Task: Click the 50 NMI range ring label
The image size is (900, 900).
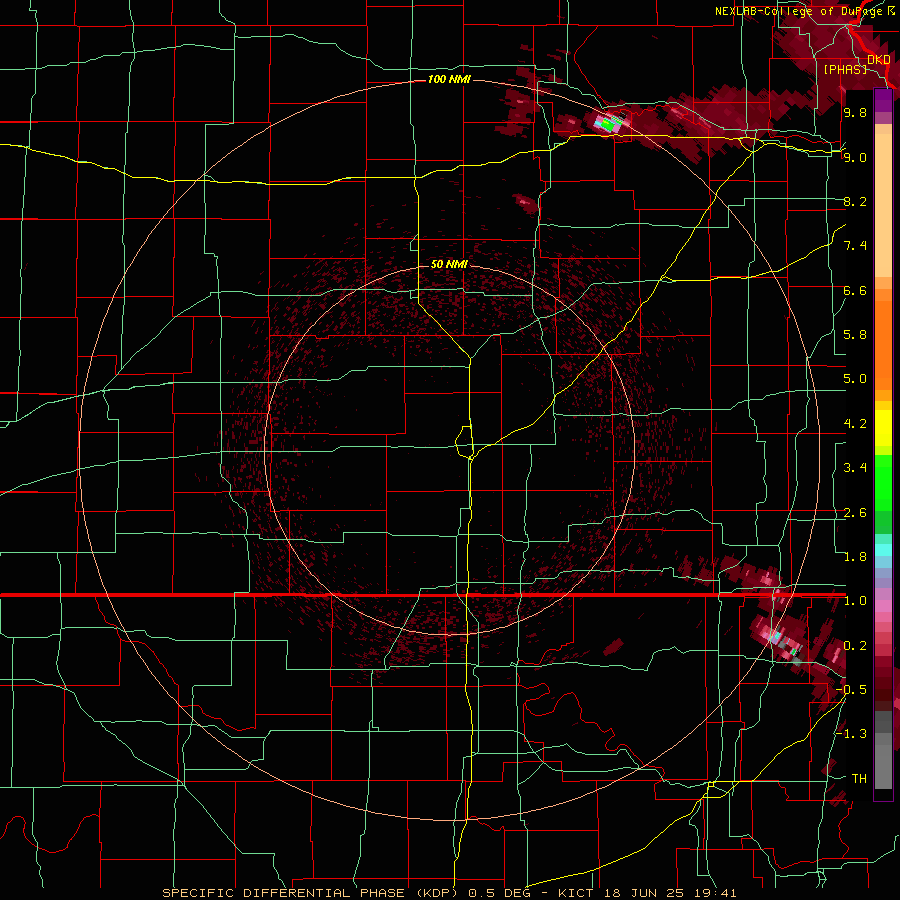Action: tap(449, 264)
